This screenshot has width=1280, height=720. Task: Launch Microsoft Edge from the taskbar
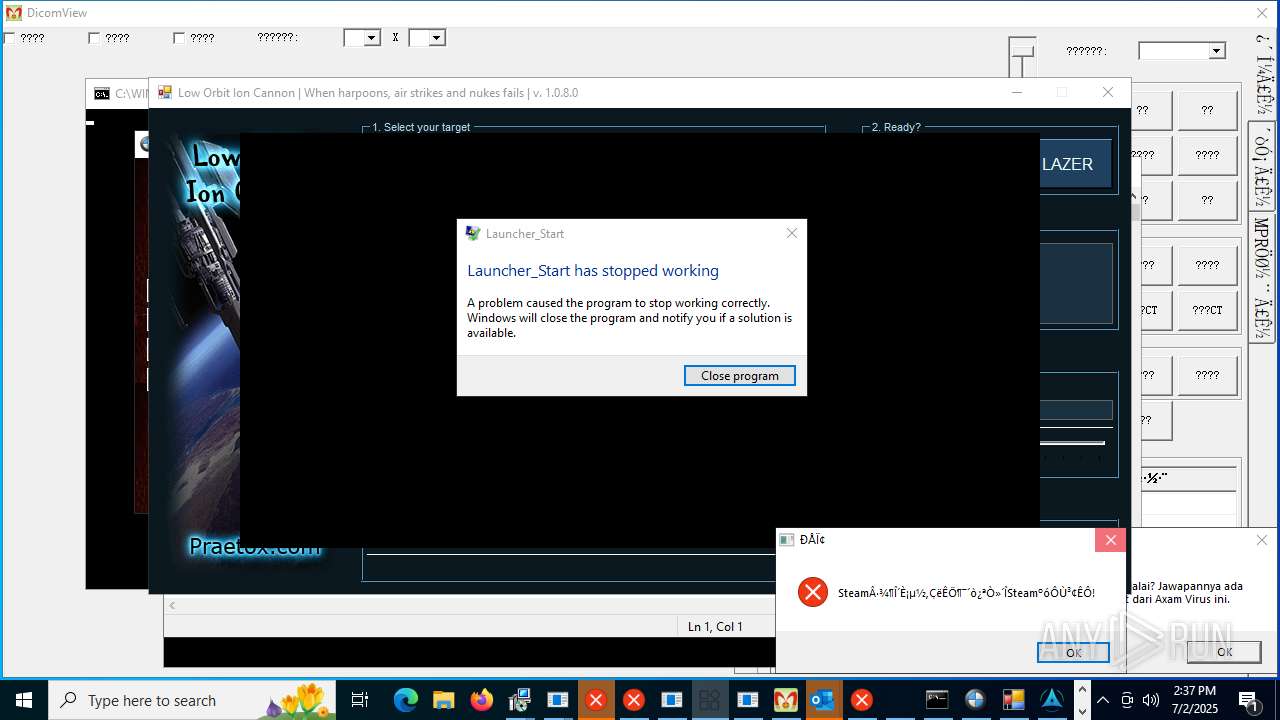click(405, 700)
